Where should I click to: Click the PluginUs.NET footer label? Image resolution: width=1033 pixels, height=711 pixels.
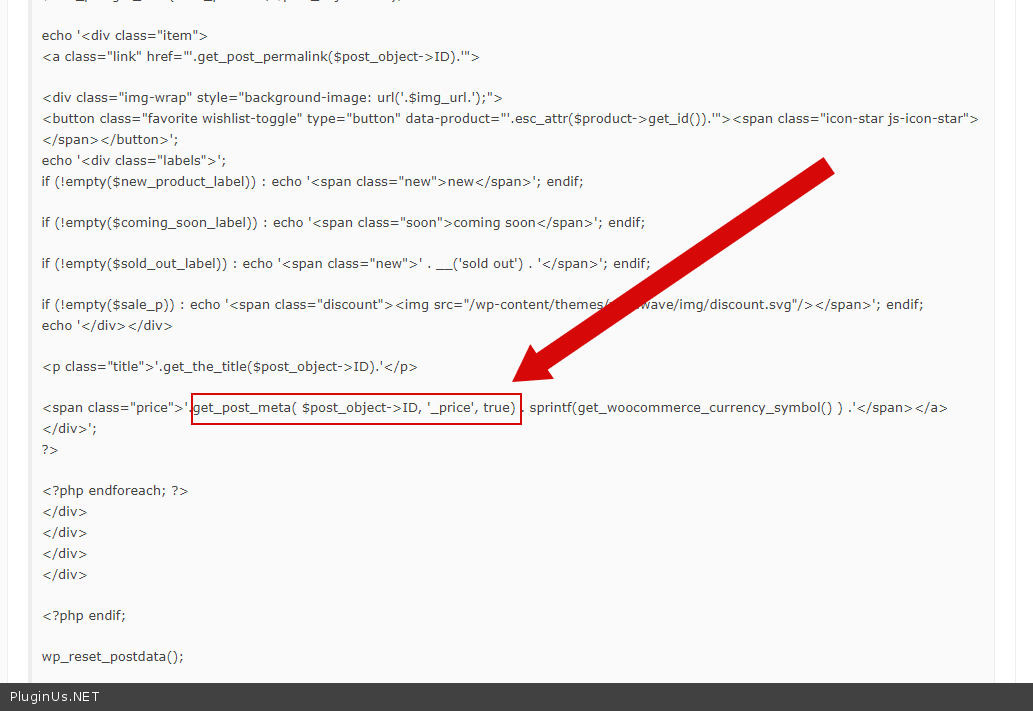[x=55, y=697]
